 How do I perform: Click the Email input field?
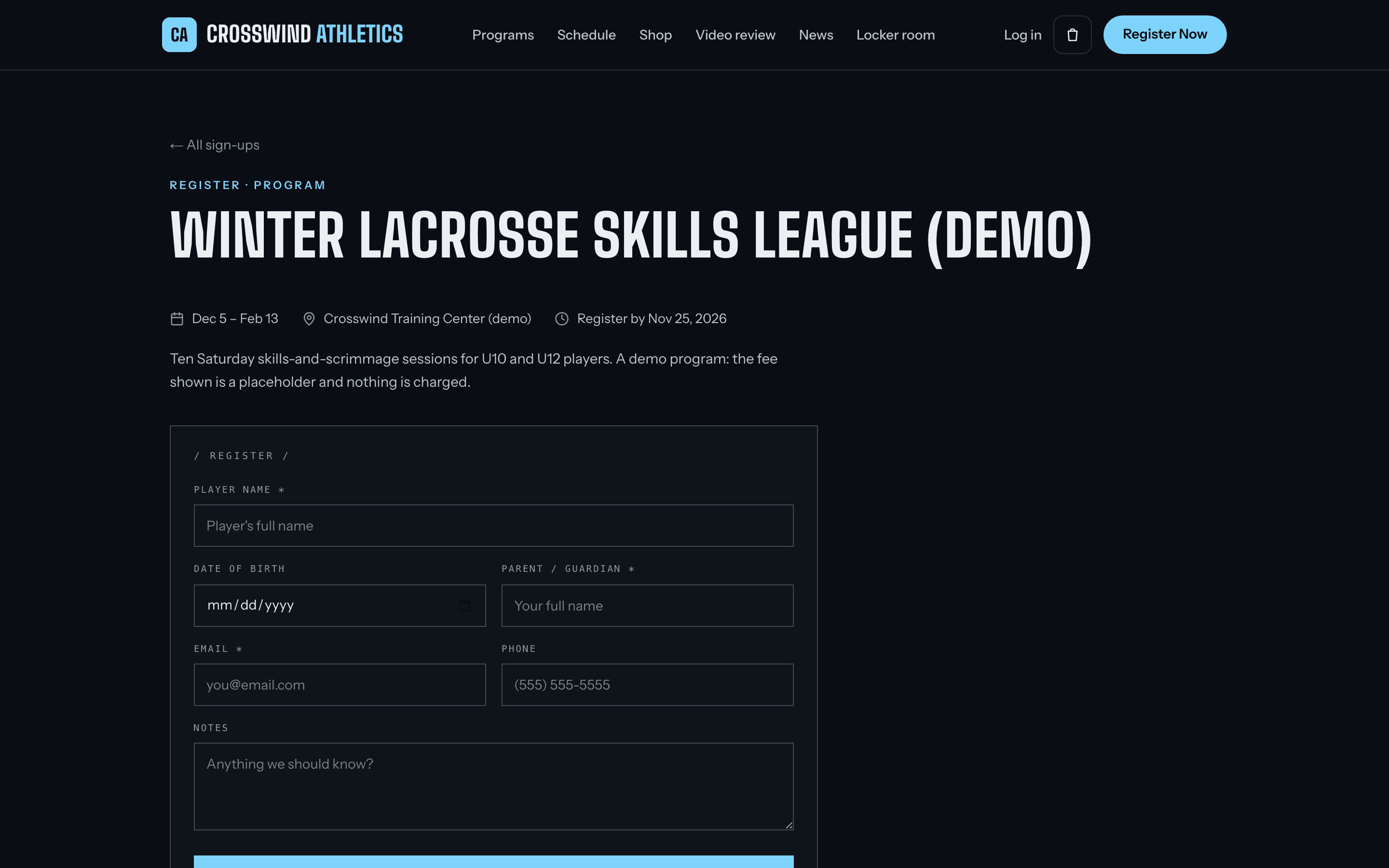coord(340,685)
